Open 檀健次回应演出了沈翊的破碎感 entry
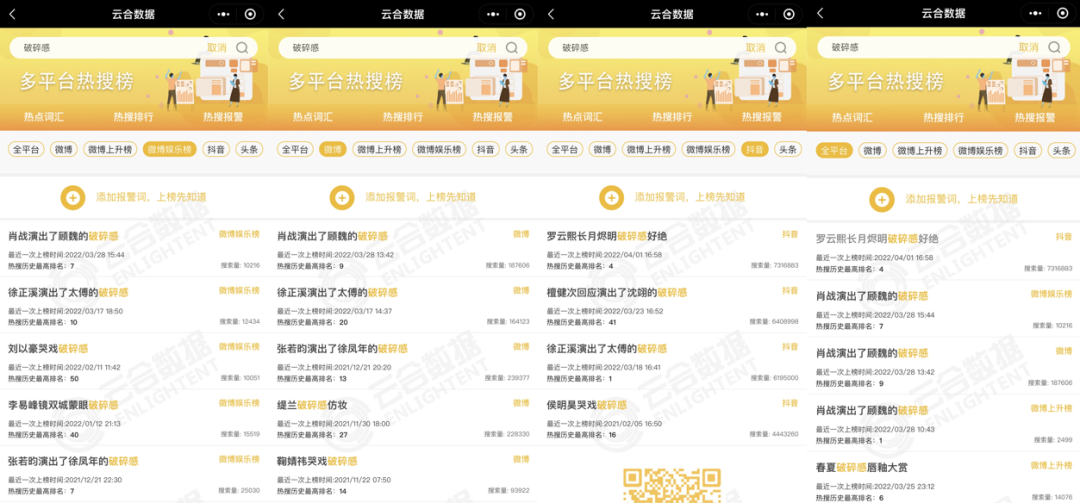Viewport: 1080px width, 503px height. pyautogui.click(x=673, y=305)
